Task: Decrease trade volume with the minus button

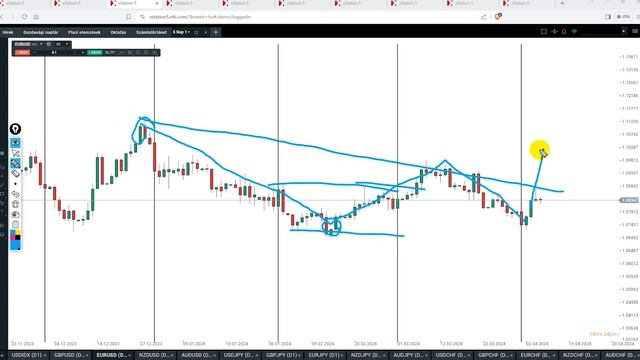Action: pos(34,52)
